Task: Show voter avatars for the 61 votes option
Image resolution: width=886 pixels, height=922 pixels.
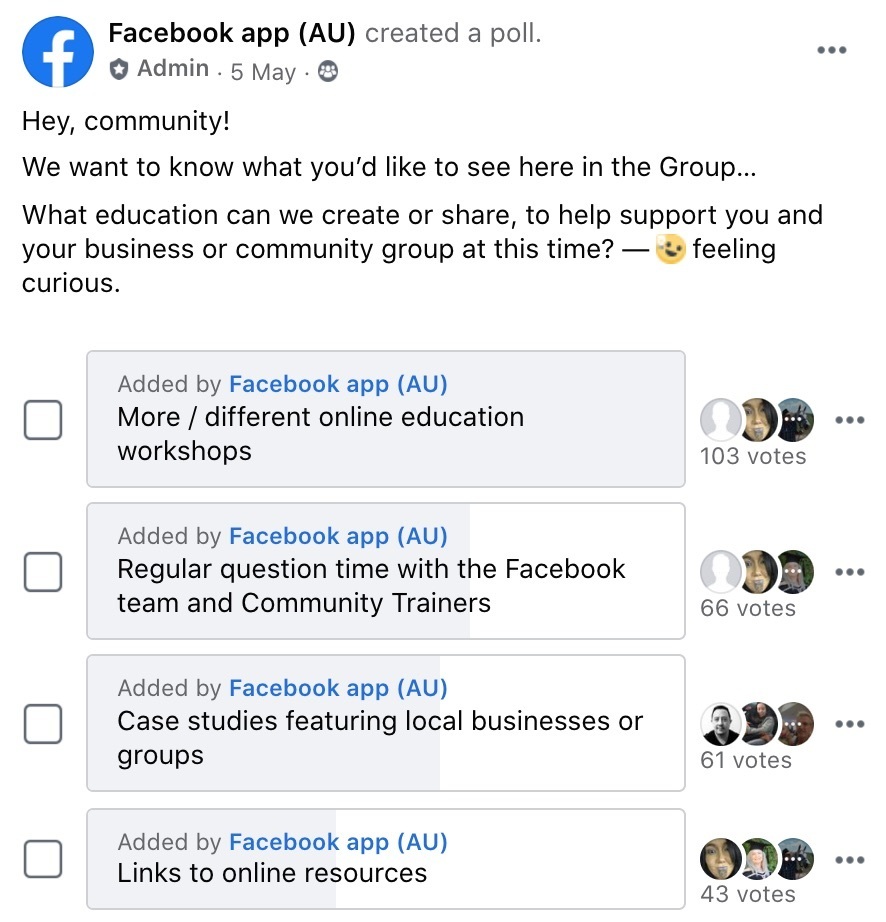Action: pos(757,723)
